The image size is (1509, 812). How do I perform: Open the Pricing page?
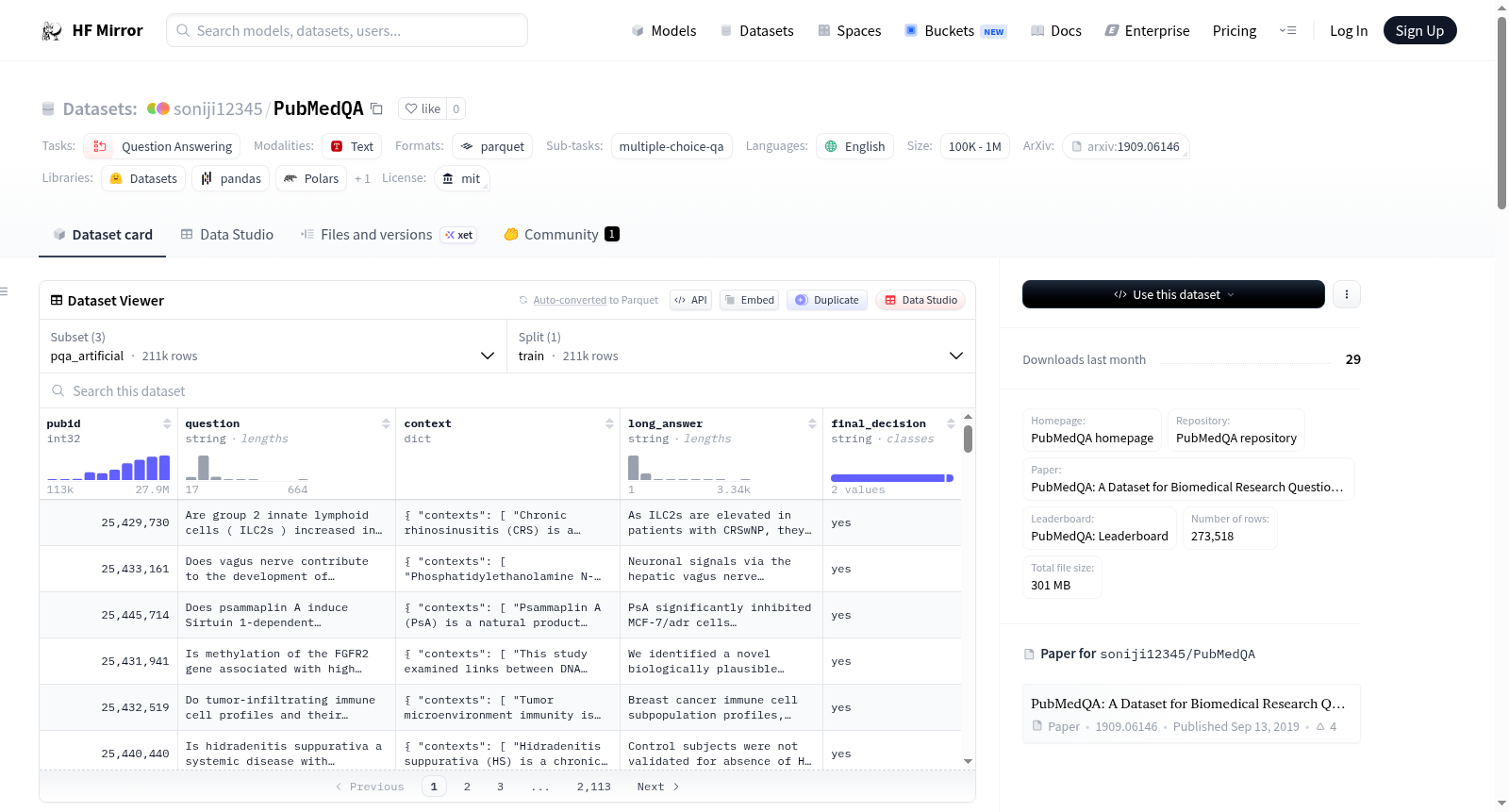[1235, 31]
